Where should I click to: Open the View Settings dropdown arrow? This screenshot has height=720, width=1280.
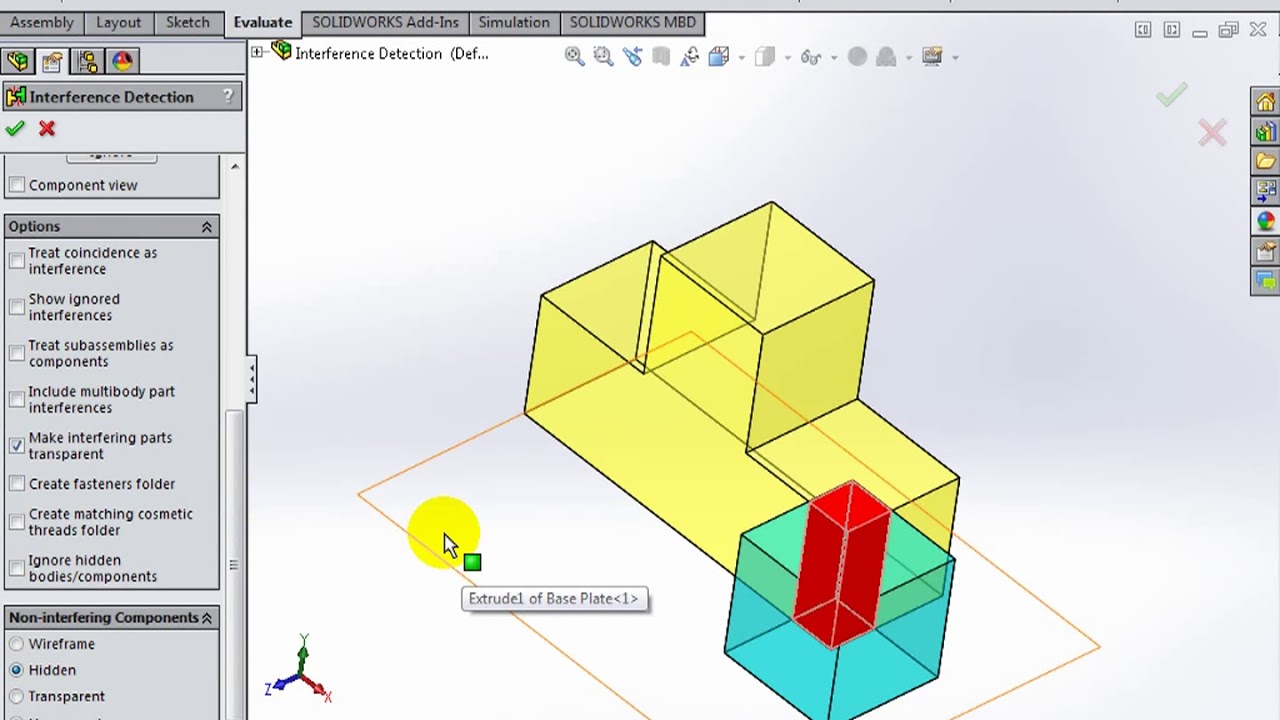tap(955, 58)
